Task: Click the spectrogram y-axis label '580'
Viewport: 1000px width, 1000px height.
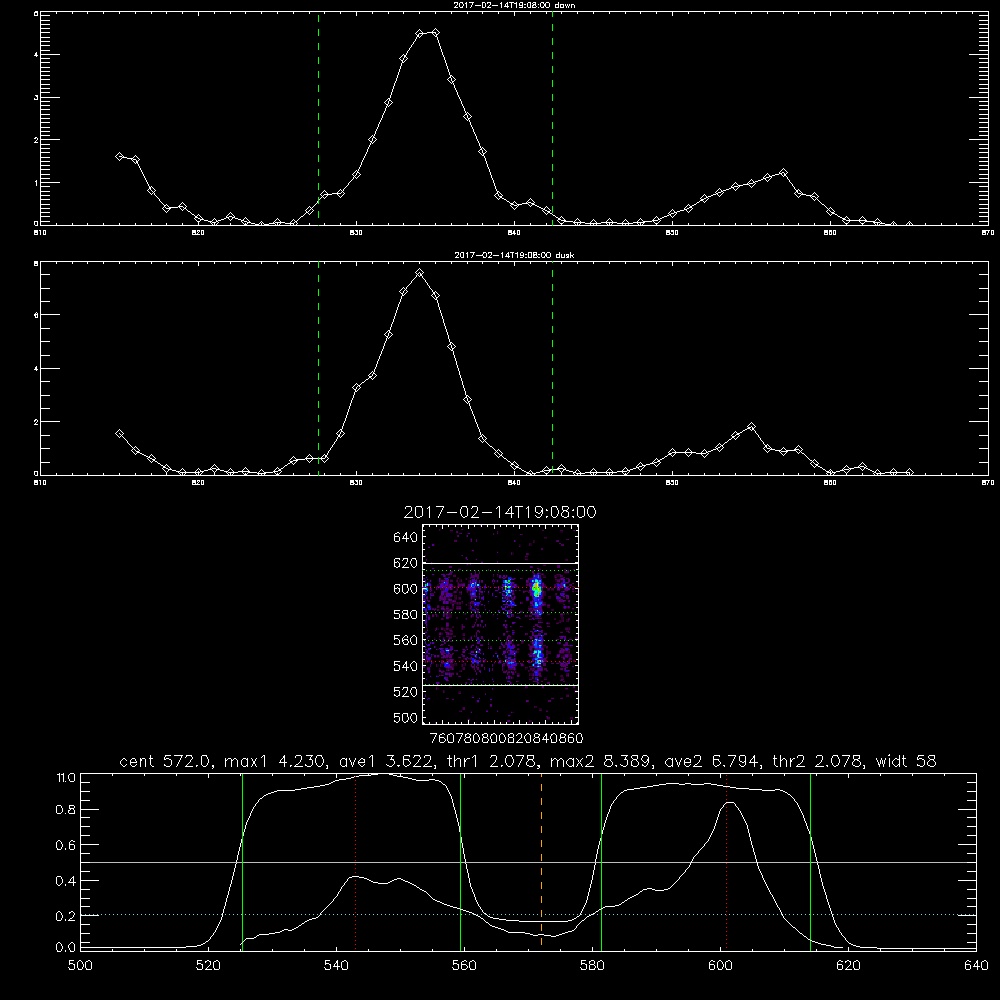Action: (x=405, y=615)
